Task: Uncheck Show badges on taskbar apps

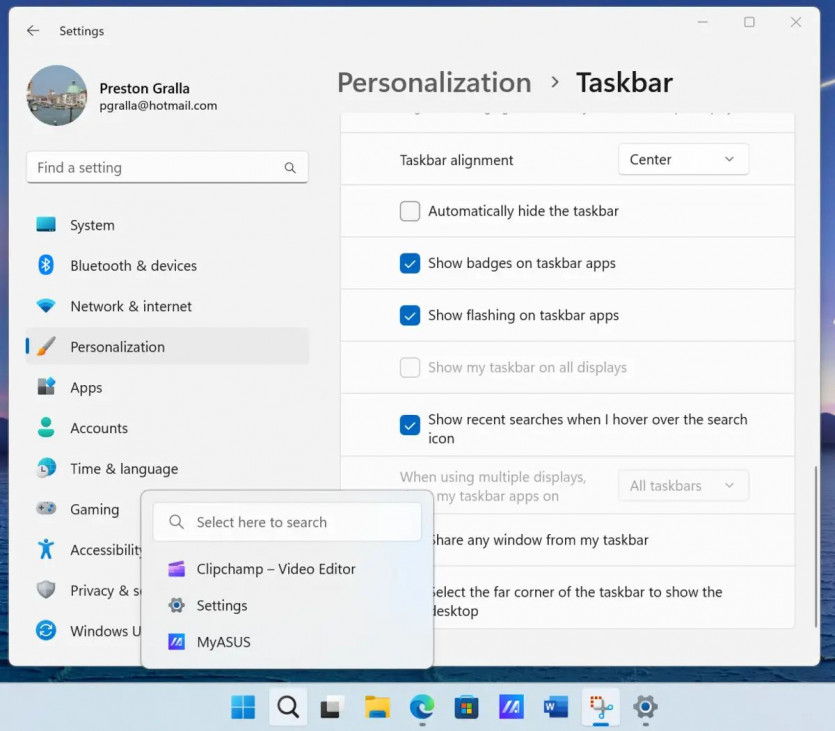Action: 410,263
